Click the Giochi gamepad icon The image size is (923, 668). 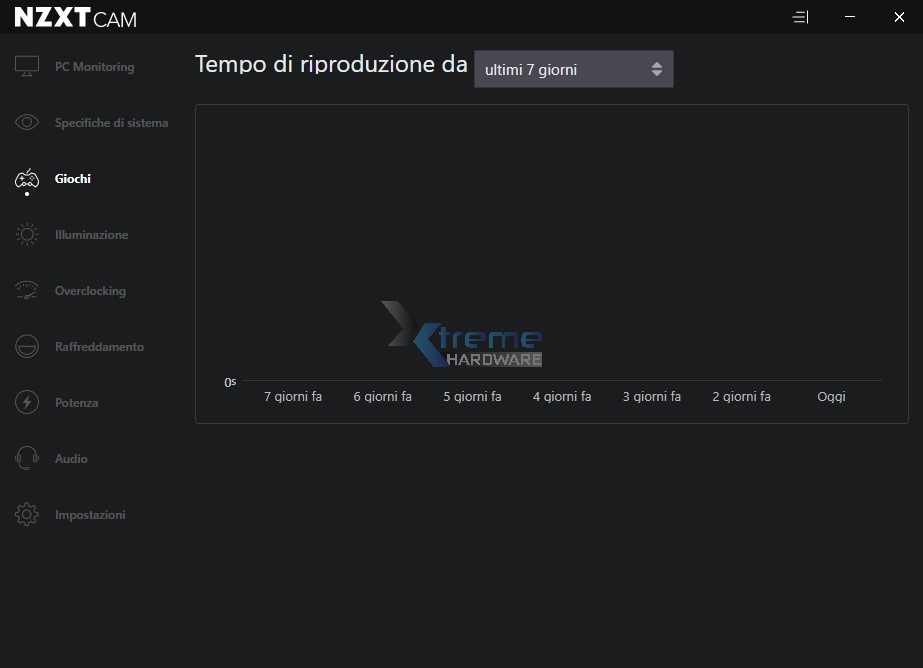(x=27, y=179)
